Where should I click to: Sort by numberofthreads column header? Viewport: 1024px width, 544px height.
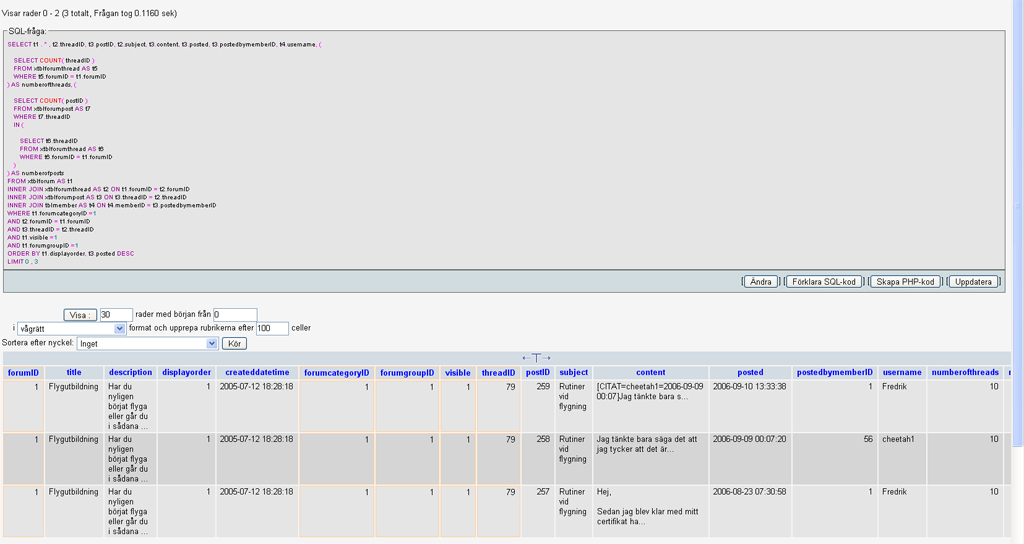point(965,372)
